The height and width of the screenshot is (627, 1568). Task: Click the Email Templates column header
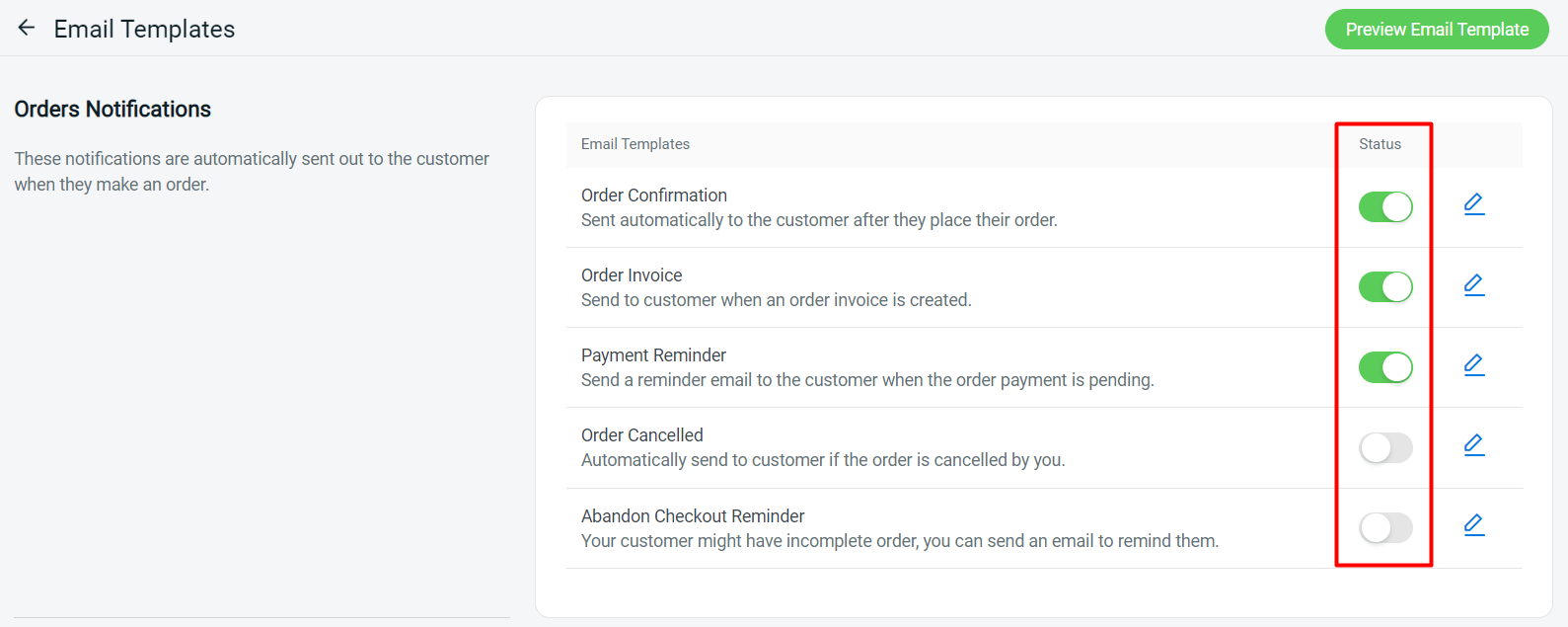pos(635,144)
